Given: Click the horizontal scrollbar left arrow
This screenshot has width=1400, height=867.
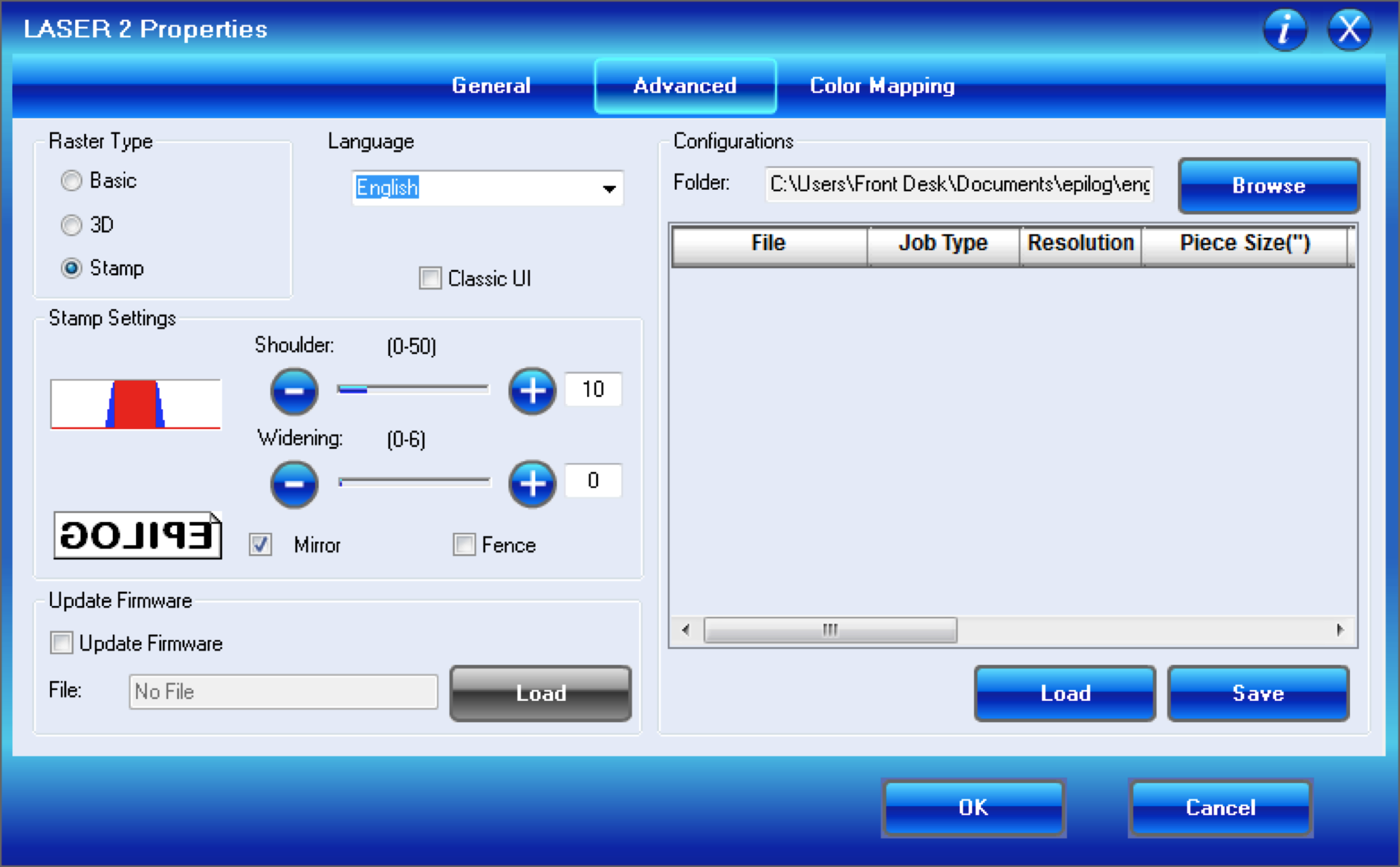Looking at the screenshot, I should pos(686,630).
